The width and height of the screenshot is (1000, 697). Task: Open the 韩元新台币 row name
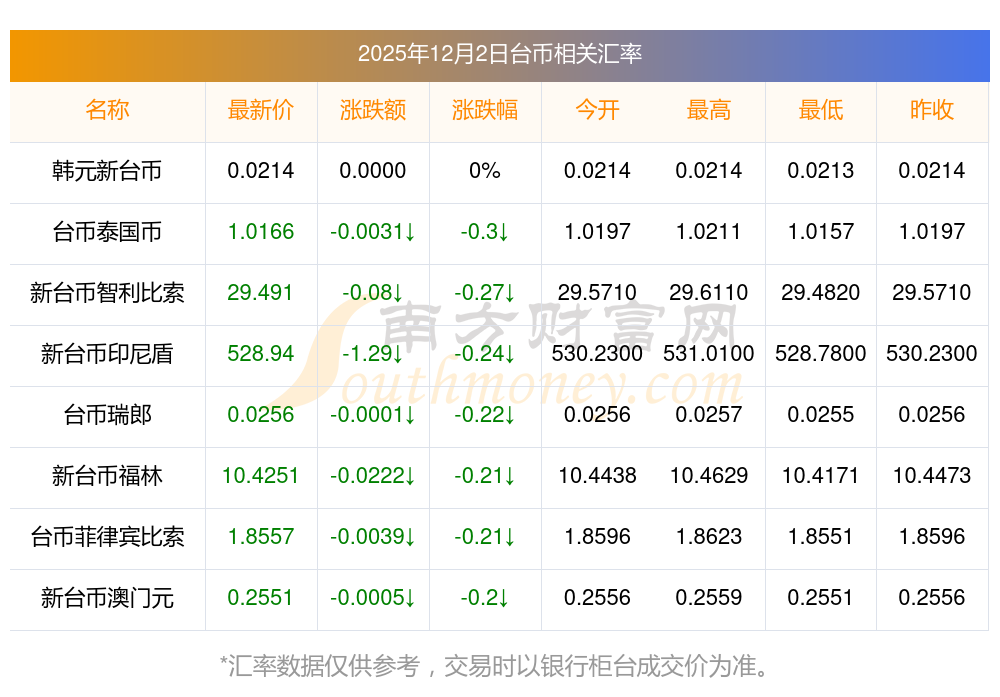[x=107, y=171]
